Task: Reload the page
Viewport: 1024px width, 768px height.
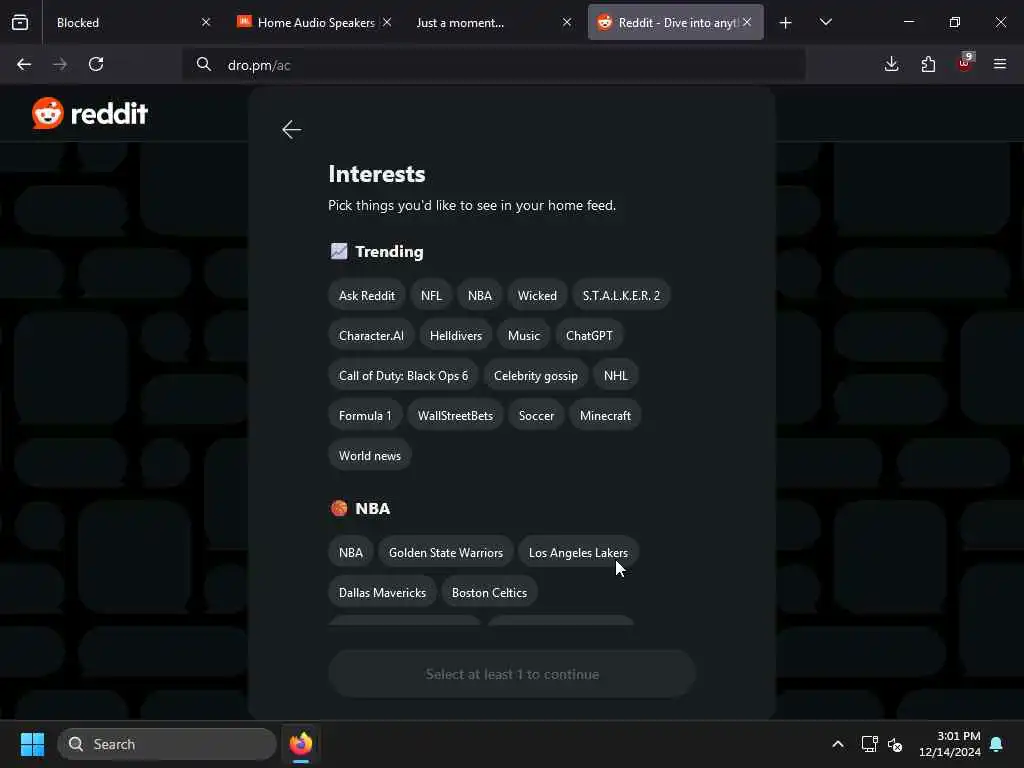Action: pos(96,64)
